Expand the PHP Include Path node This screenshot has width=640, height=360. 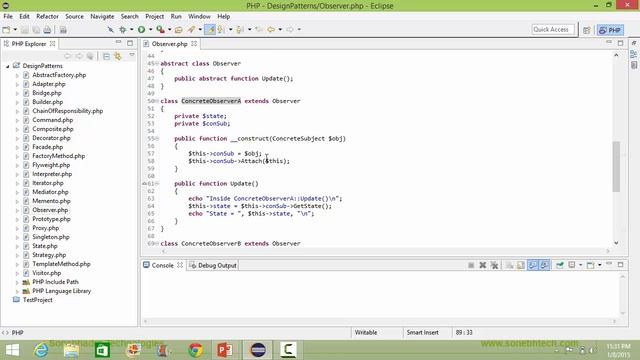click(x=17, y=282)
